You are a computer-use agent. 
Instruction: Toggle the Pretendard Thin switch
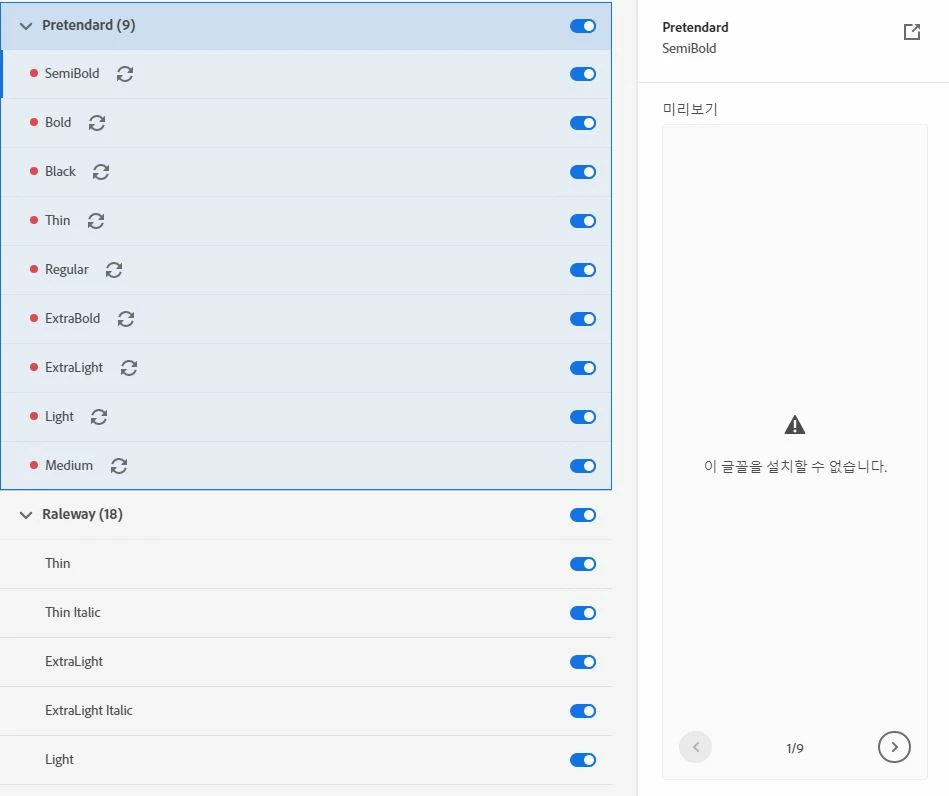coord(583,221)
